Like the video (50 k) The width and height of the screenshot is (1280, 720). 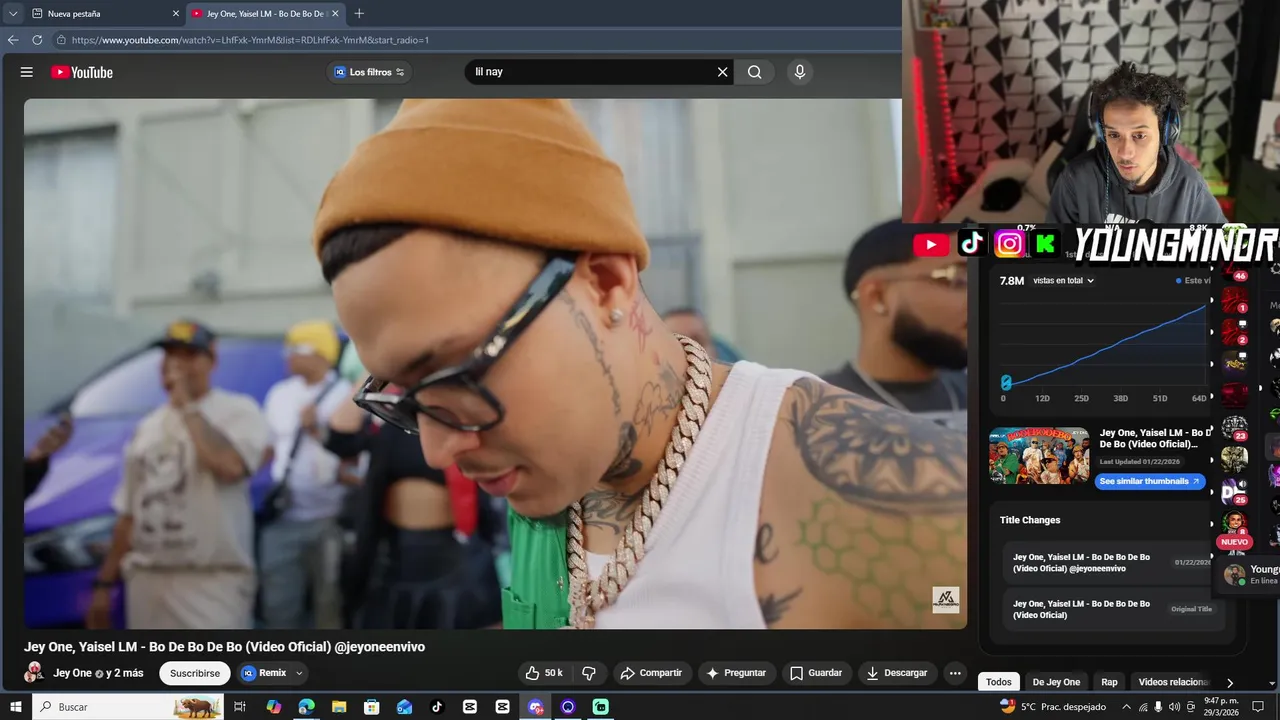click(544, 673)
